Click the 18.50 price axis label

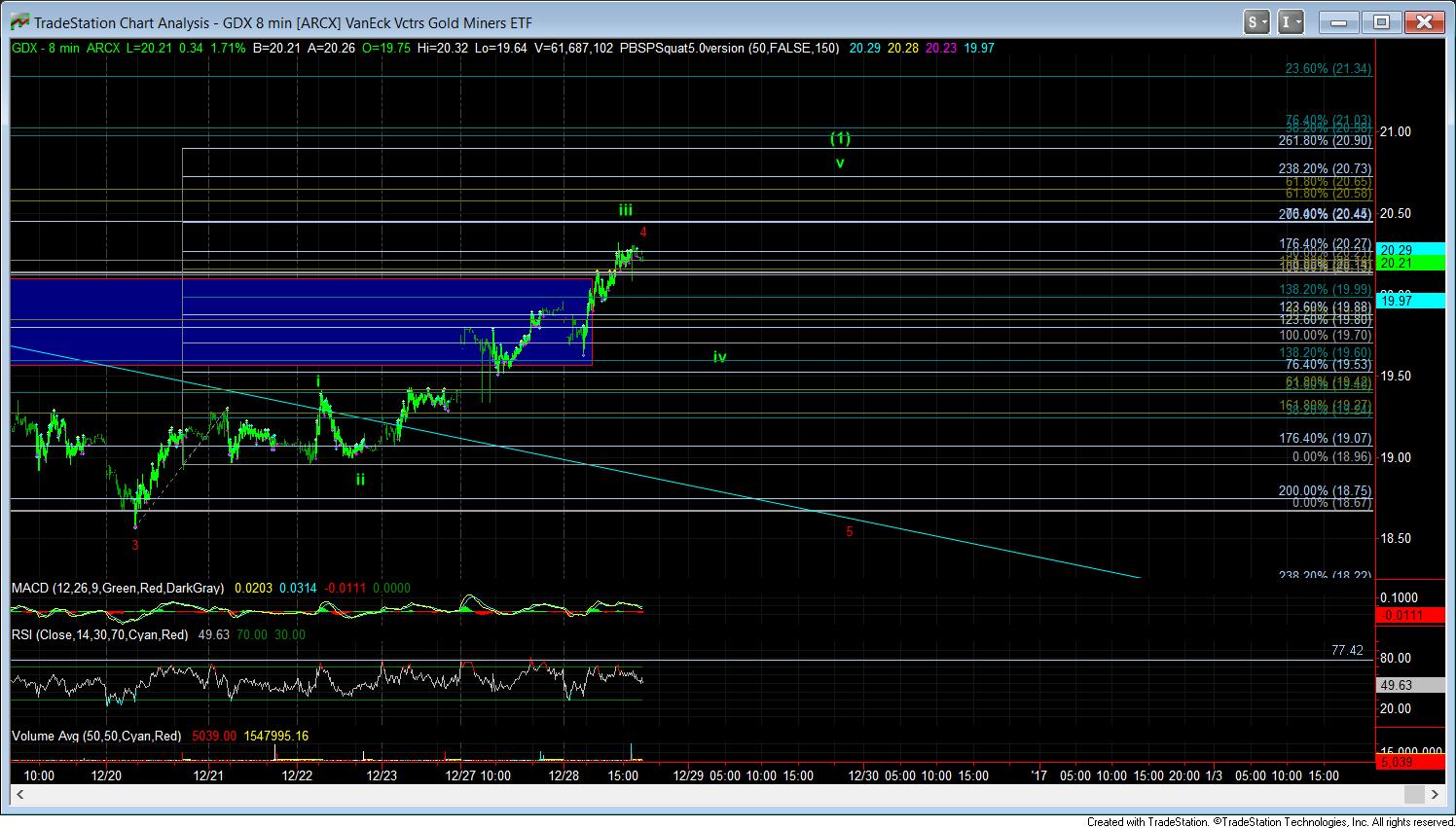1395,538
